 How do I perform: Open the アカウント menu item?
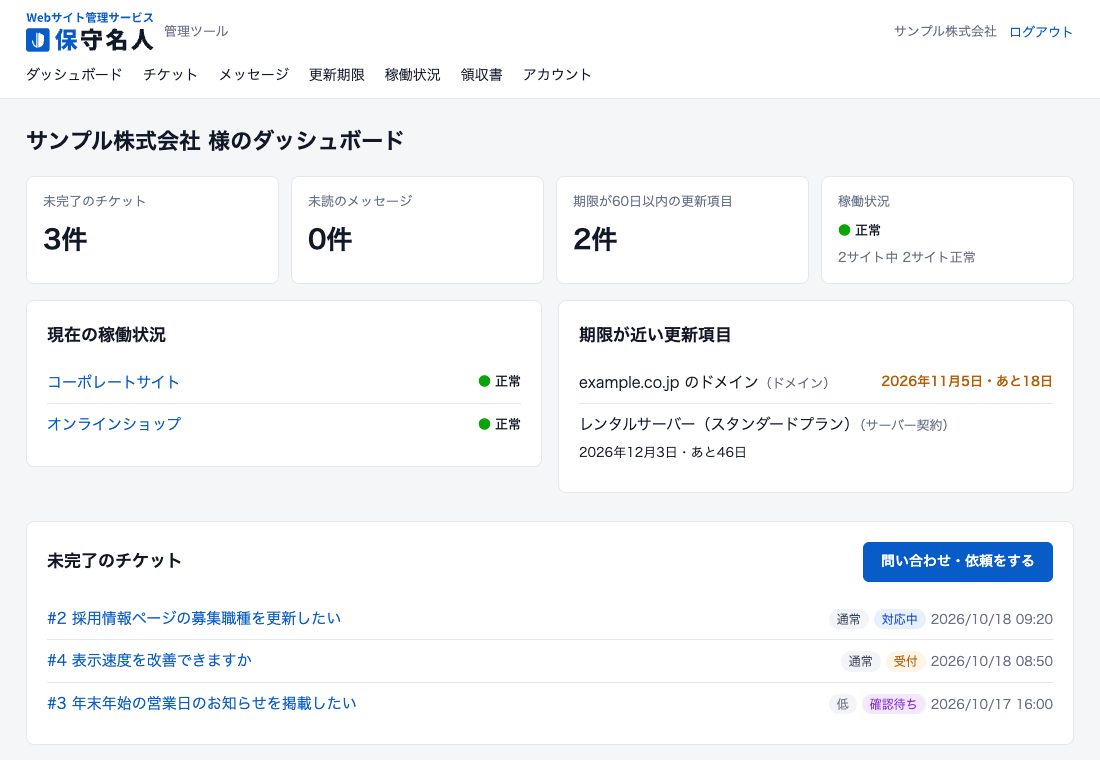(557, 74)
